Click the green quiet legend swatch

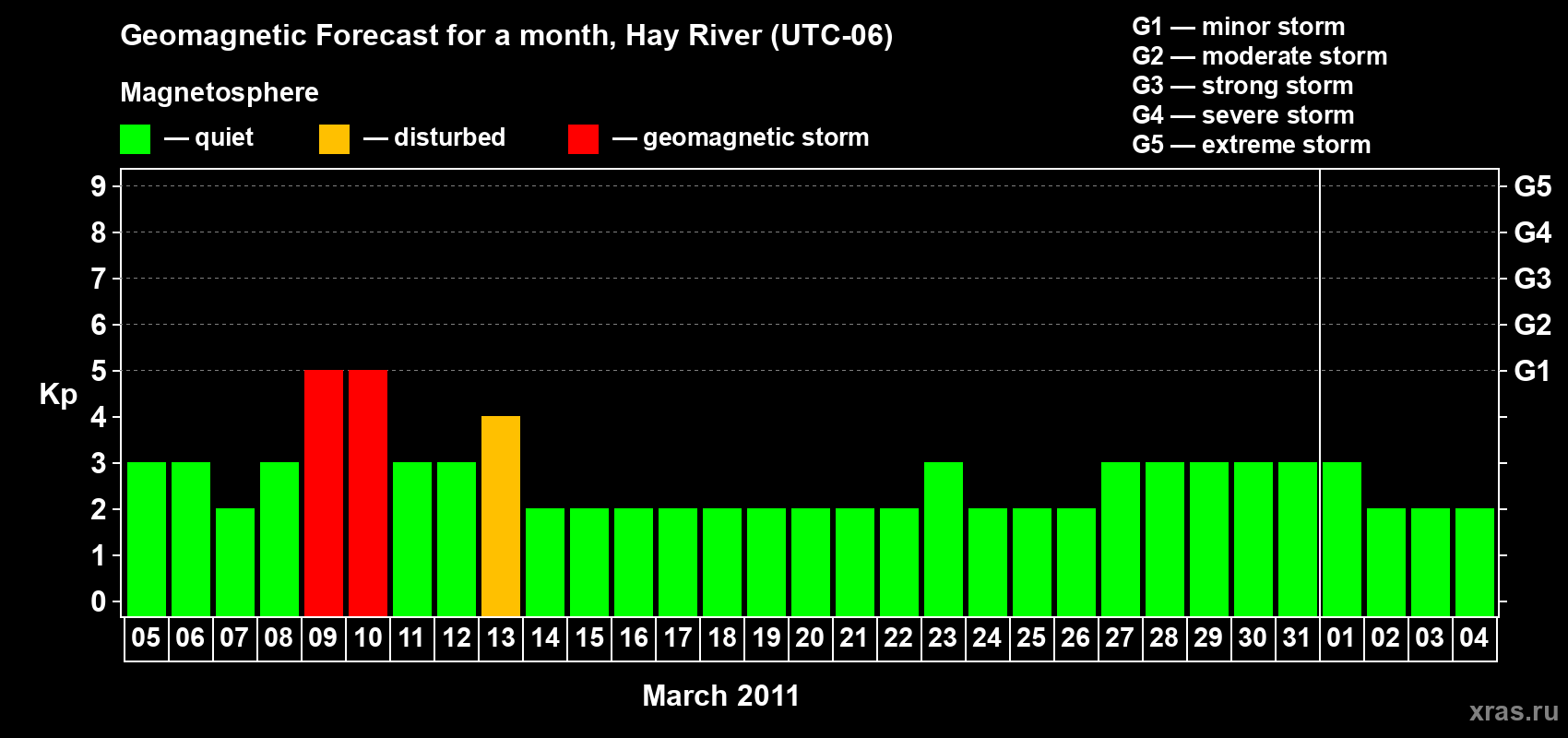click(x=135, y=139)
